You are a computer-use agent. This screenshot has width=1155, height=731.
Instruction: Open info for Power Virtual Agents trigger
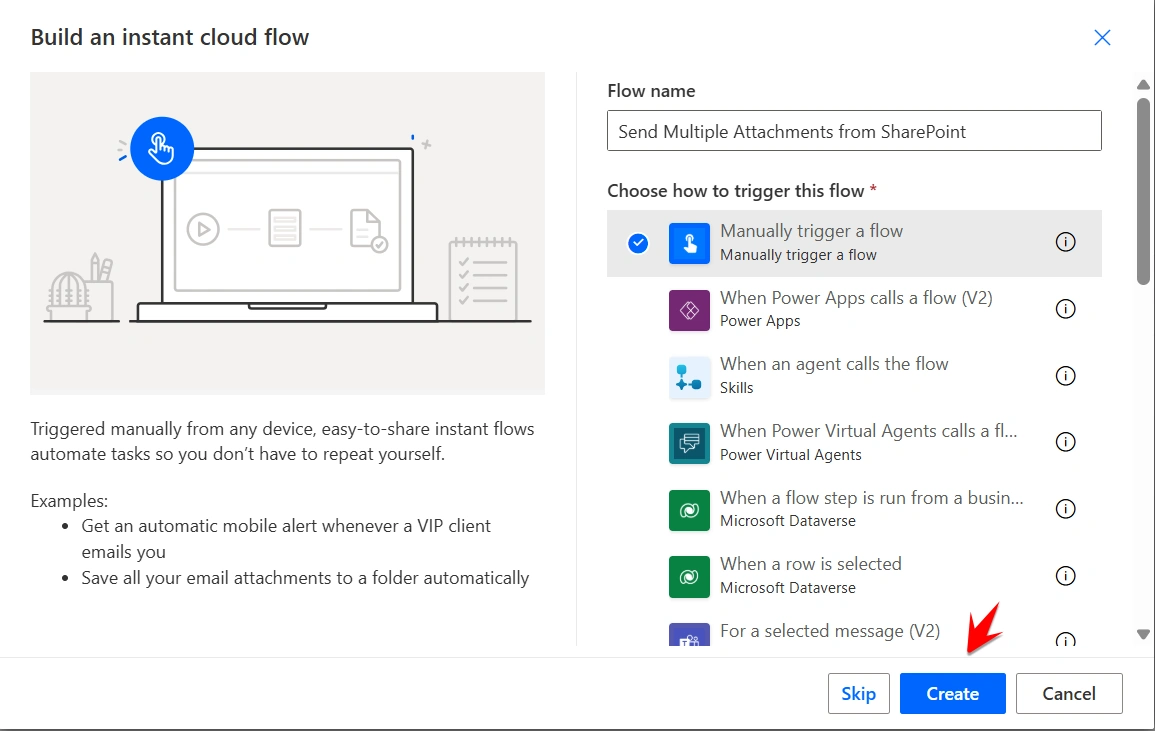tap(1065, 441)
